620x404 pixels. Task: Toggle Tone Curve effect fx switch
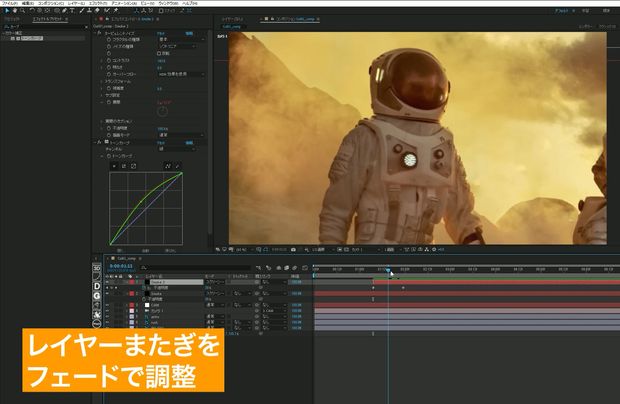click(x=99, y=142)
